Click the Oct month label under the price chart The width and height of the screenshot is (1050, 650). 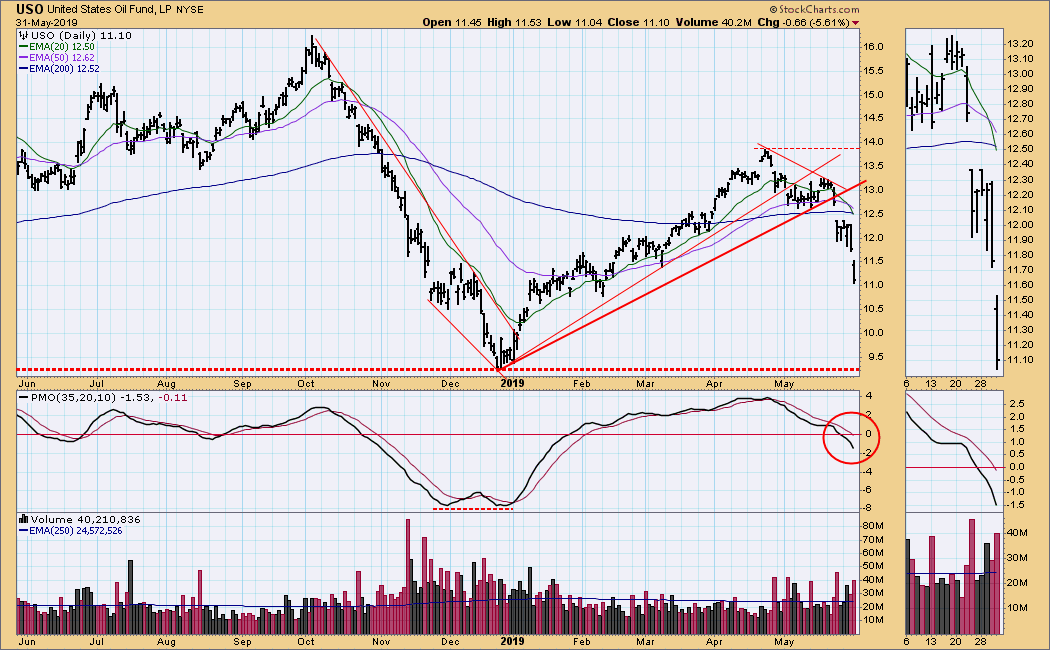point(306,384)
